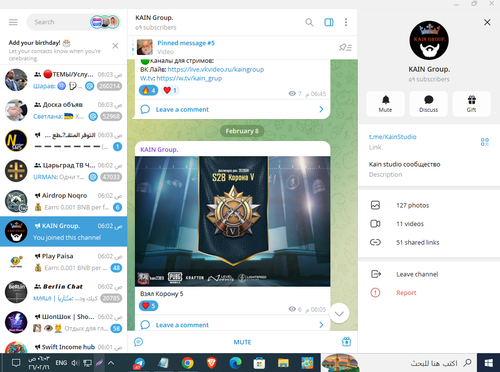Close the channel info panel
The width and height of the screenshot is (500, 372).
[487, 22]
